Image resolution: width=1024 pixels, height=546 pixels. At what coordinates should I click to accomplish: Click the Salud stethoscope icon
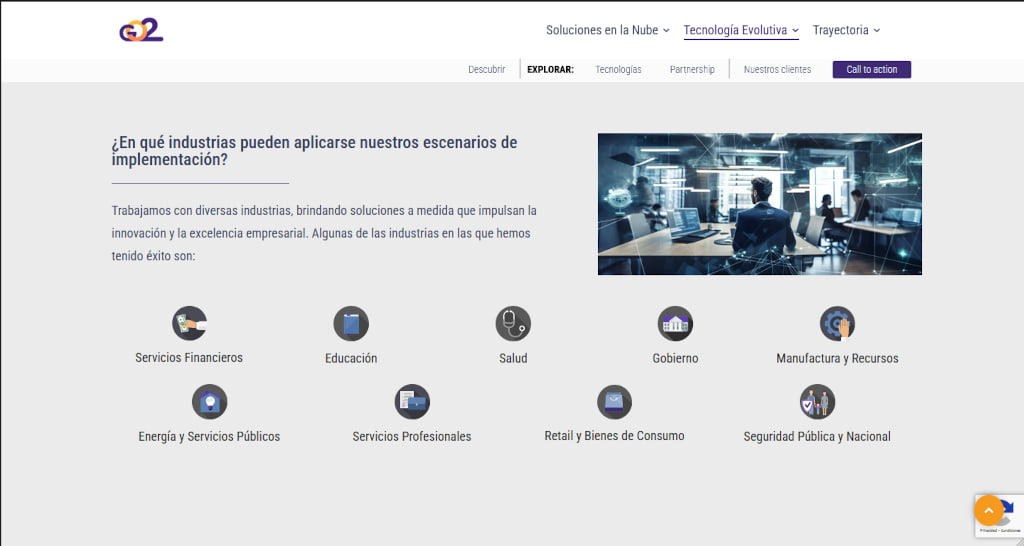click(513, 324)
